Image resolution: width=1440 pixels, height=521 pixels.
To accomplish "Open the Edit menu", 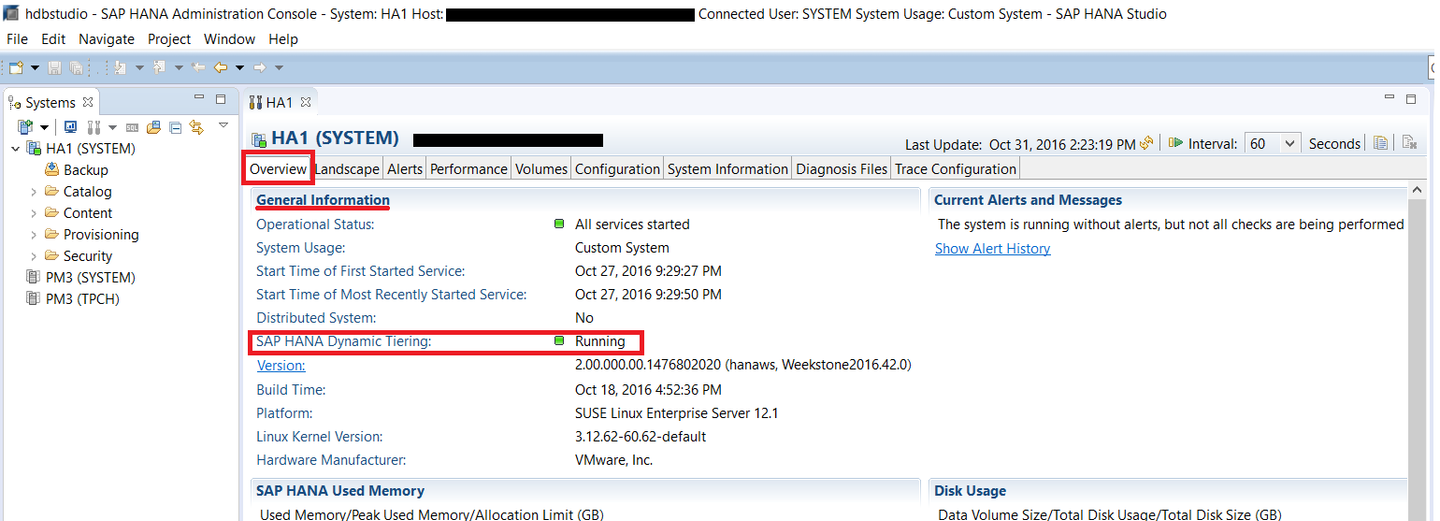I will click(x=53, y=39).
